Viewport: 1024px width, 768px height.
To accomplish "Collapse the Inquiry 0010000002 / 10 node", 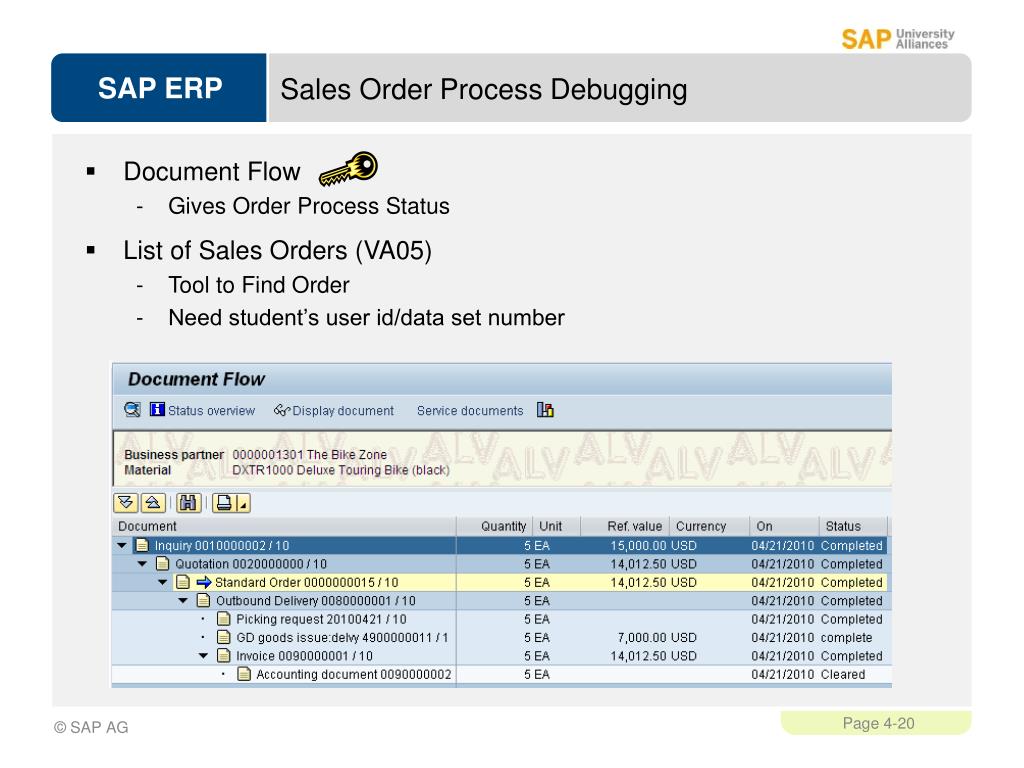I will [x=122, y=545].
